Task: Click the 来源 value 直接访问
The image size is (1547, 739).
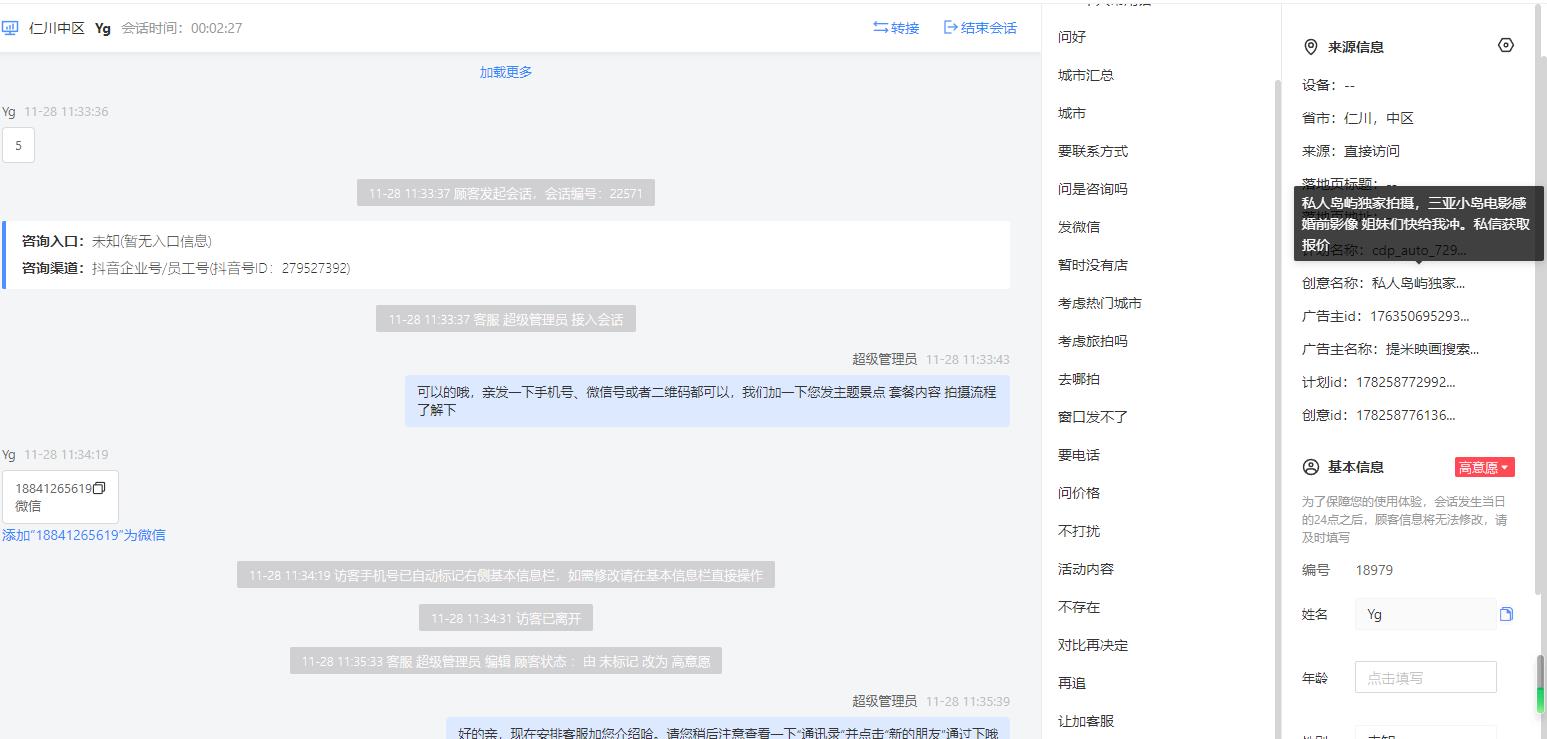Action: [1372, 151]
